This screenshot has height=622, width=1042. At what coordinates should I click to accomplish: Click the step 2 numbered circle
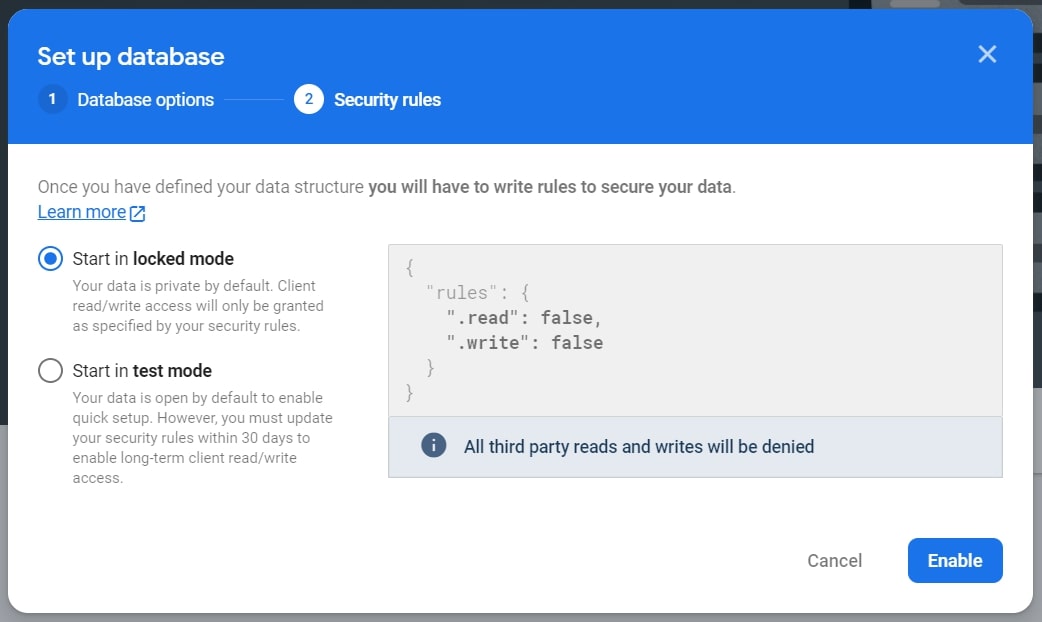[x=309, y=100]
